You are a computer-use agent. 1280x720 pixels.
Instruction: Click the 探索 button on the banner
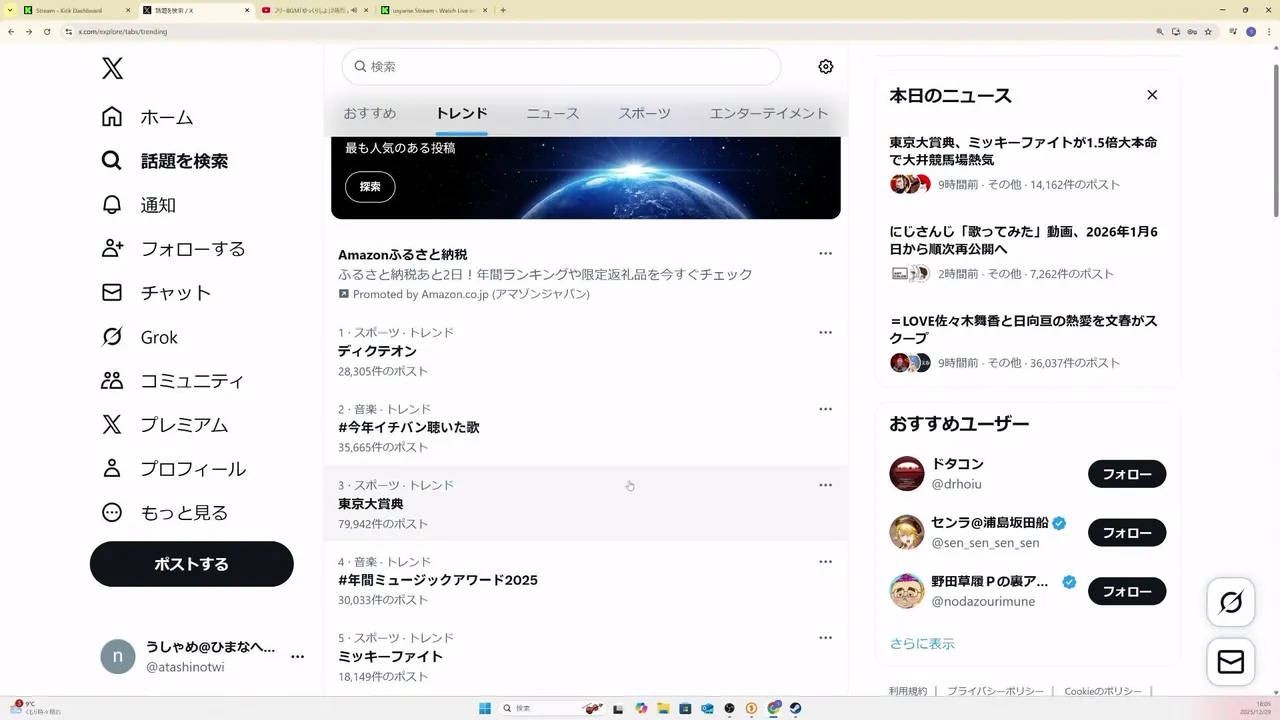(x=370, y=187)
